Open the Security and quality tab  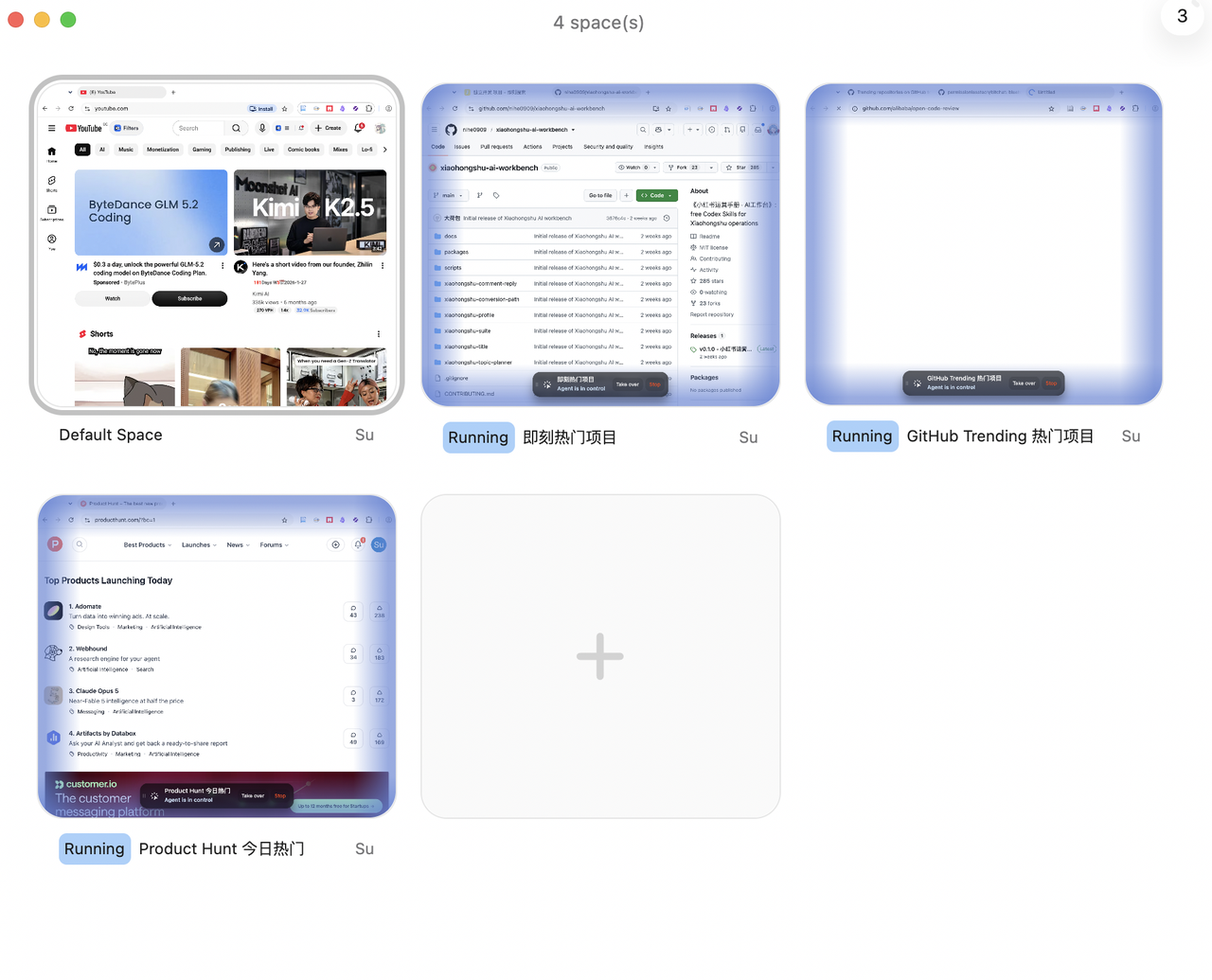(x=608, y=147)
